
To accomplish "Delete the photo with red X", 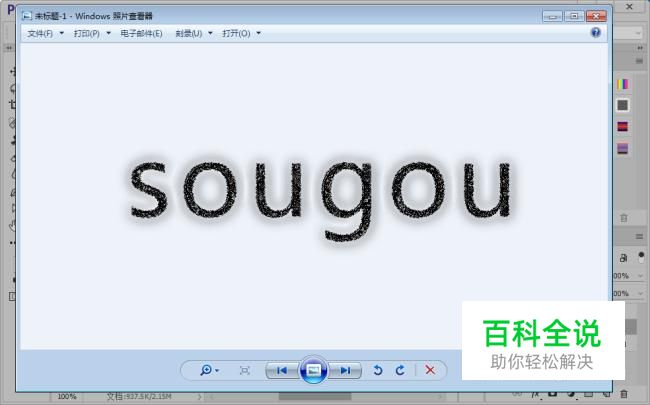I will click(430, 370).
